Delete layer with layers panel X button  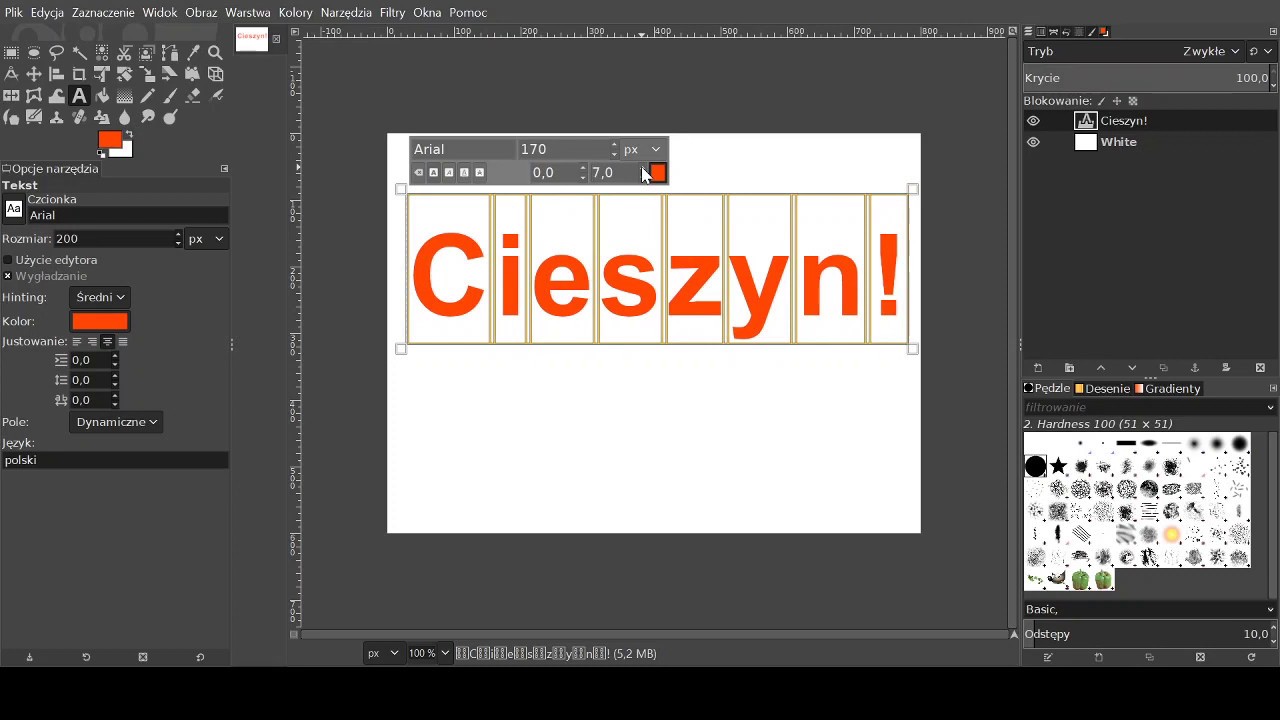pos(1260,368)
